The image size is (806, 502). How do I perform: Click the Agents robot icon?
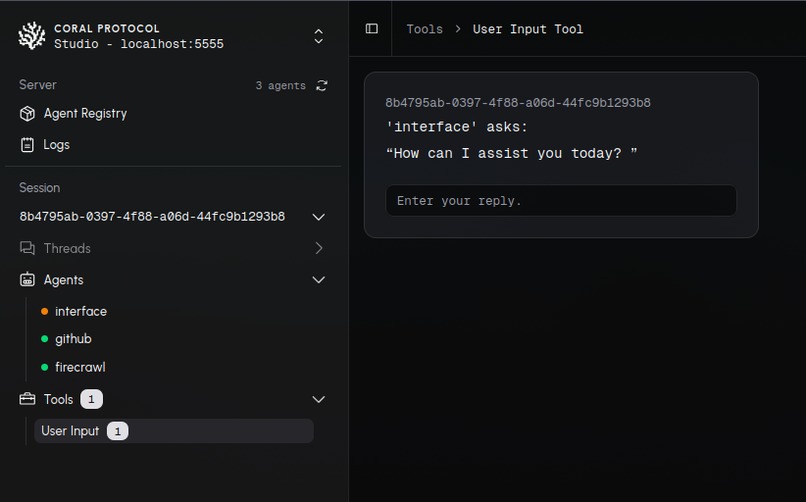tap(27, 280)
